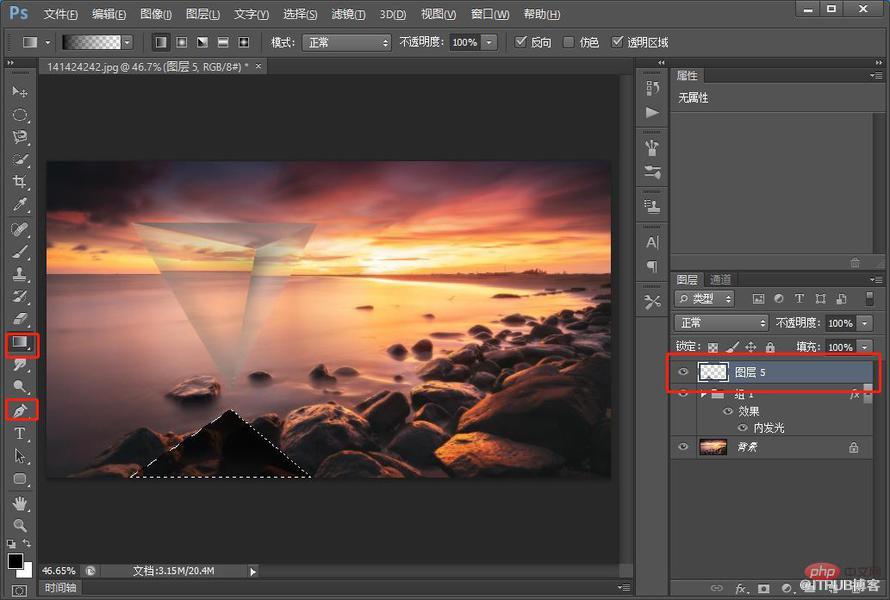This screenshot has width=890, height=600.
Task: Click the foreground color swatch
Action: click(x=15, y=561)
